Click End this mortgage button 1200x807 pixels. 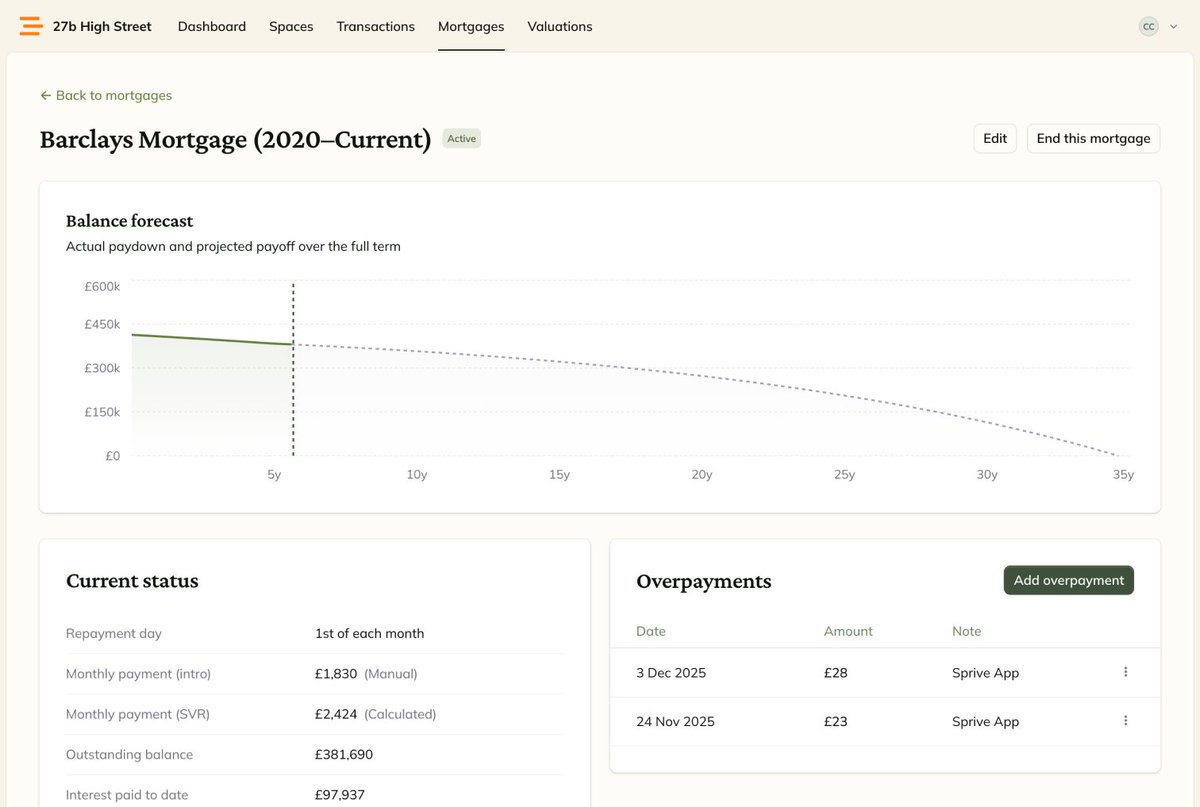pyautogui.click(x=1093, y=138)
